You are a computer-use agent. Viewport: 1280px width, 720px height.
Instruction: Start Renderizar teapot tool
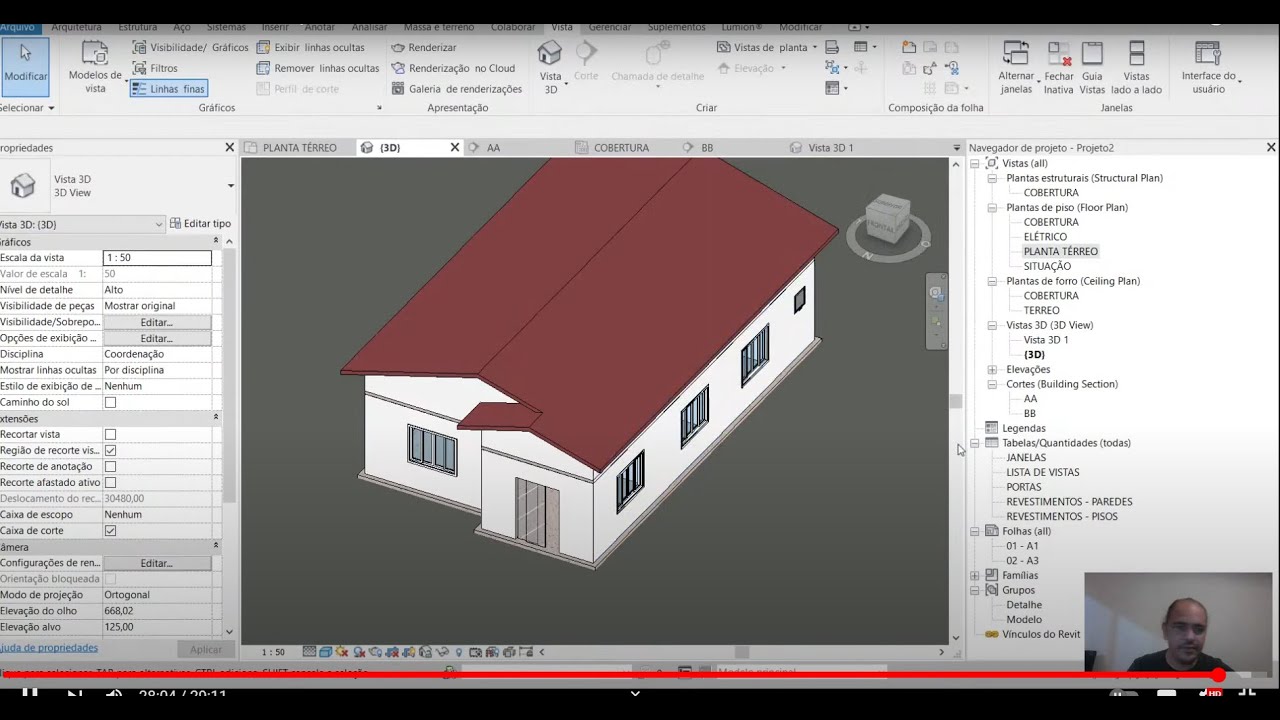coord(424,47)
